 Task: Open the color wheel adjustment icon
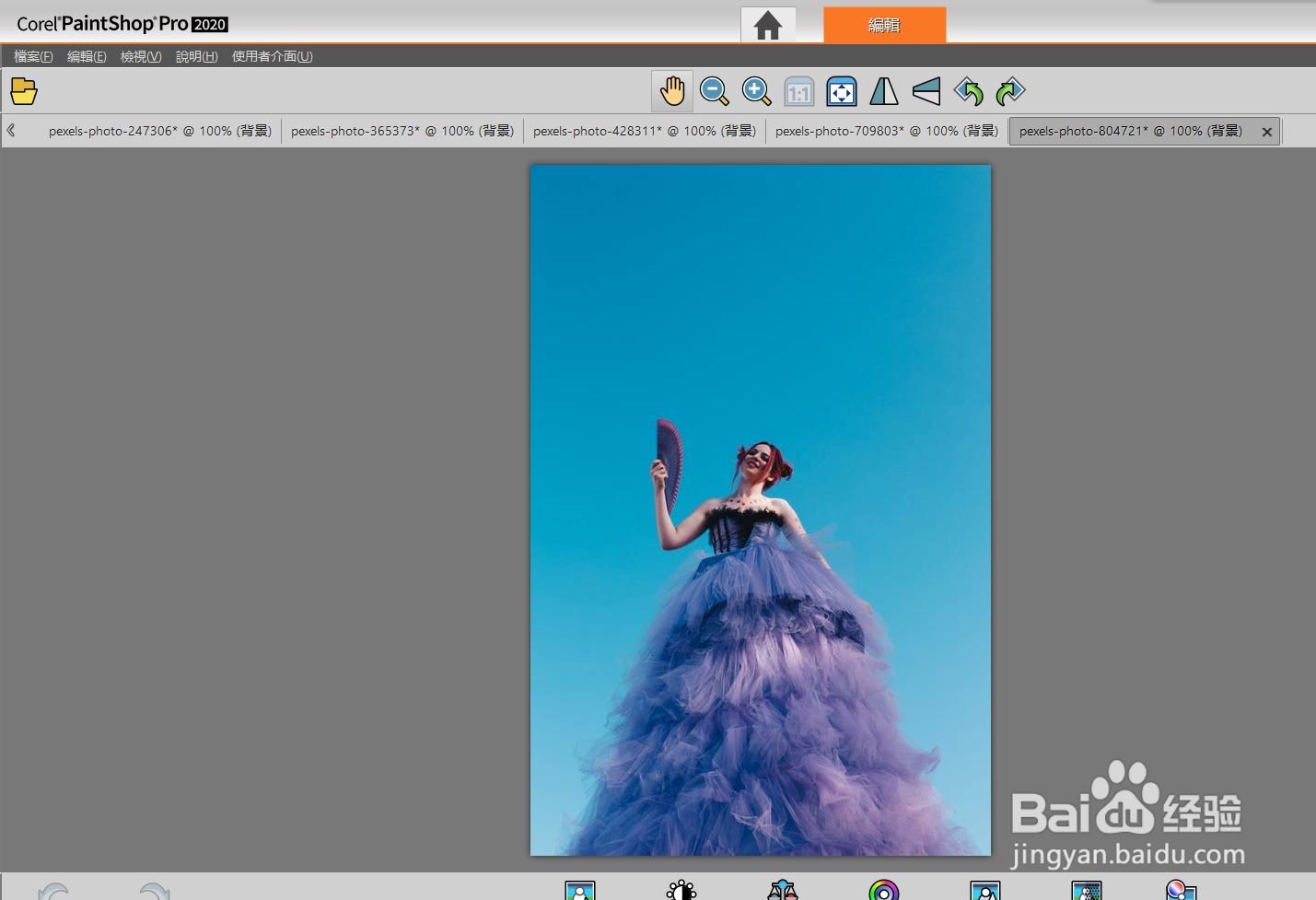(x=884, y=890)
